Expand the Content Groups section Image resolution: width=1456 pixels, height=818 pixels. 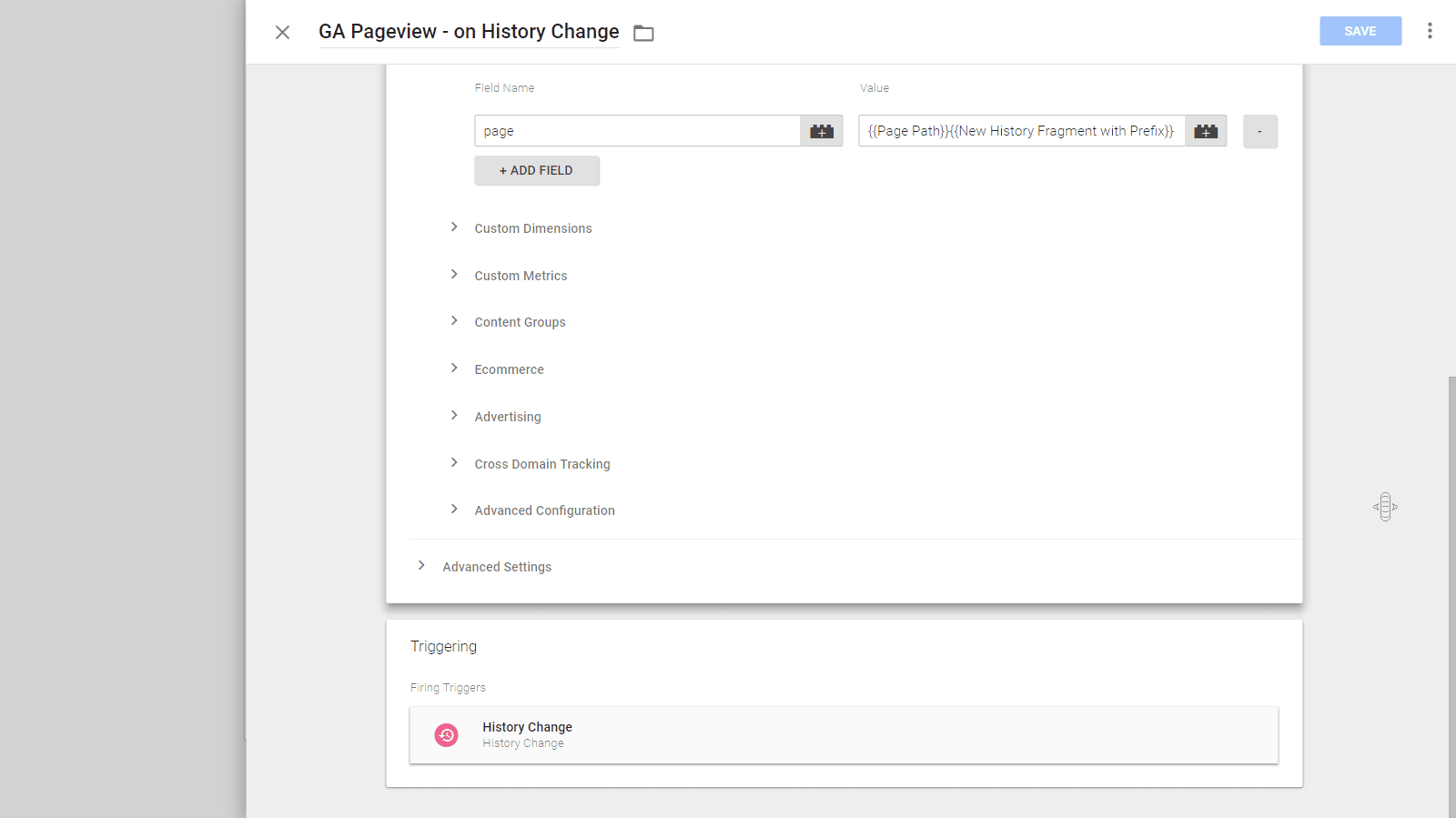(520, 322)
